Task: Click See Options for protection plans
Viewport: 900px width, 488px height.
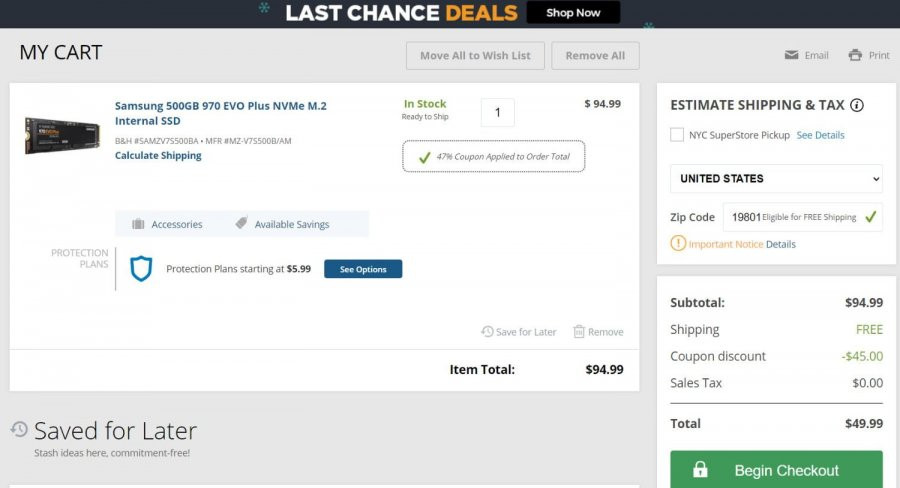Action: click(x=363, y=269)
